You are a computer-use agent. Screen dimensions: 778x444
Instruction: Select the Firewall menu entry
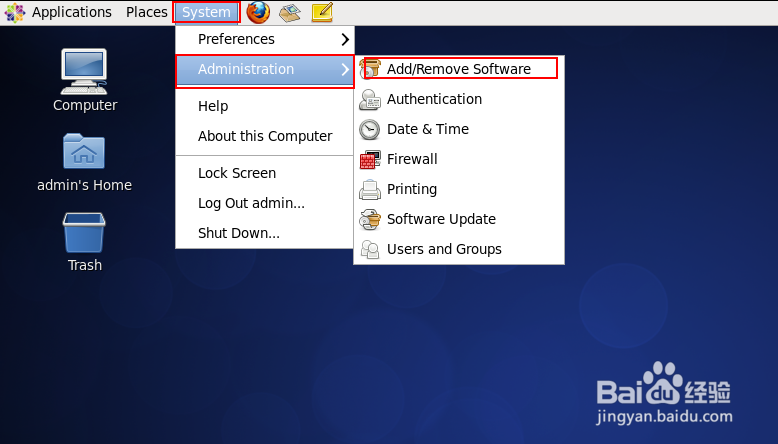459,159
